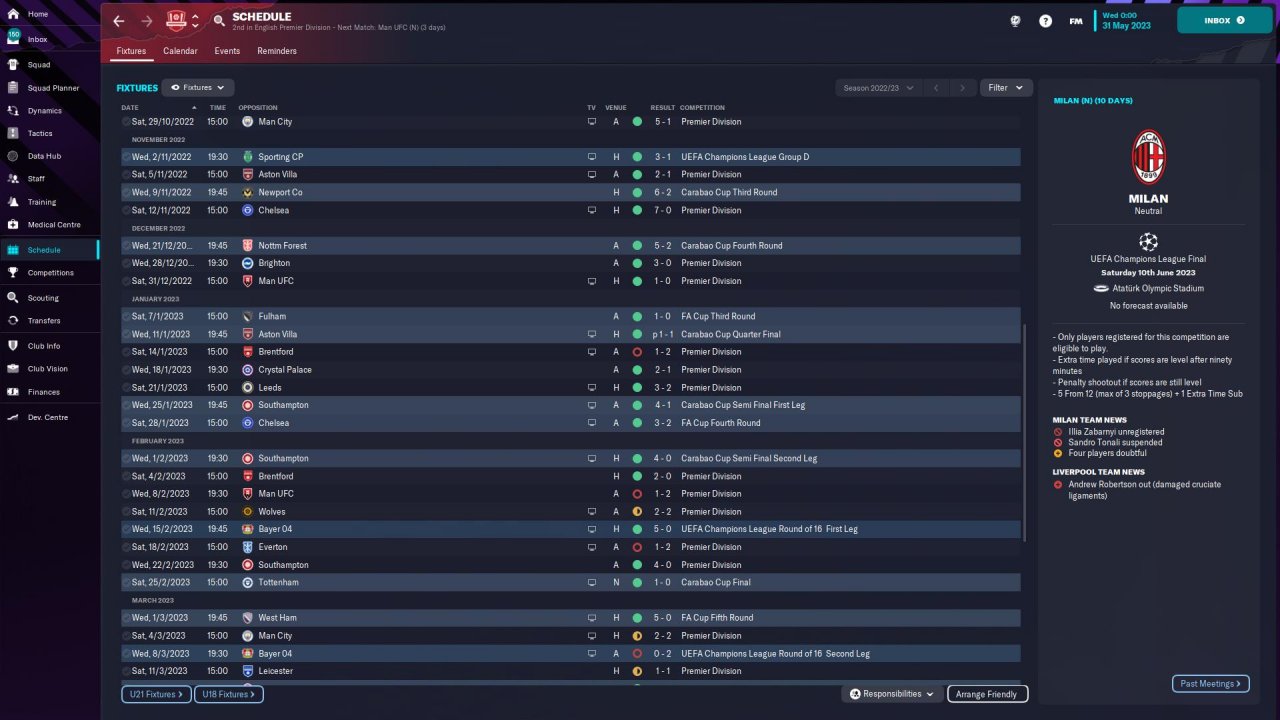Open U21 Fixtures
Screen dimensions: 1280x720
pos(157,694)
